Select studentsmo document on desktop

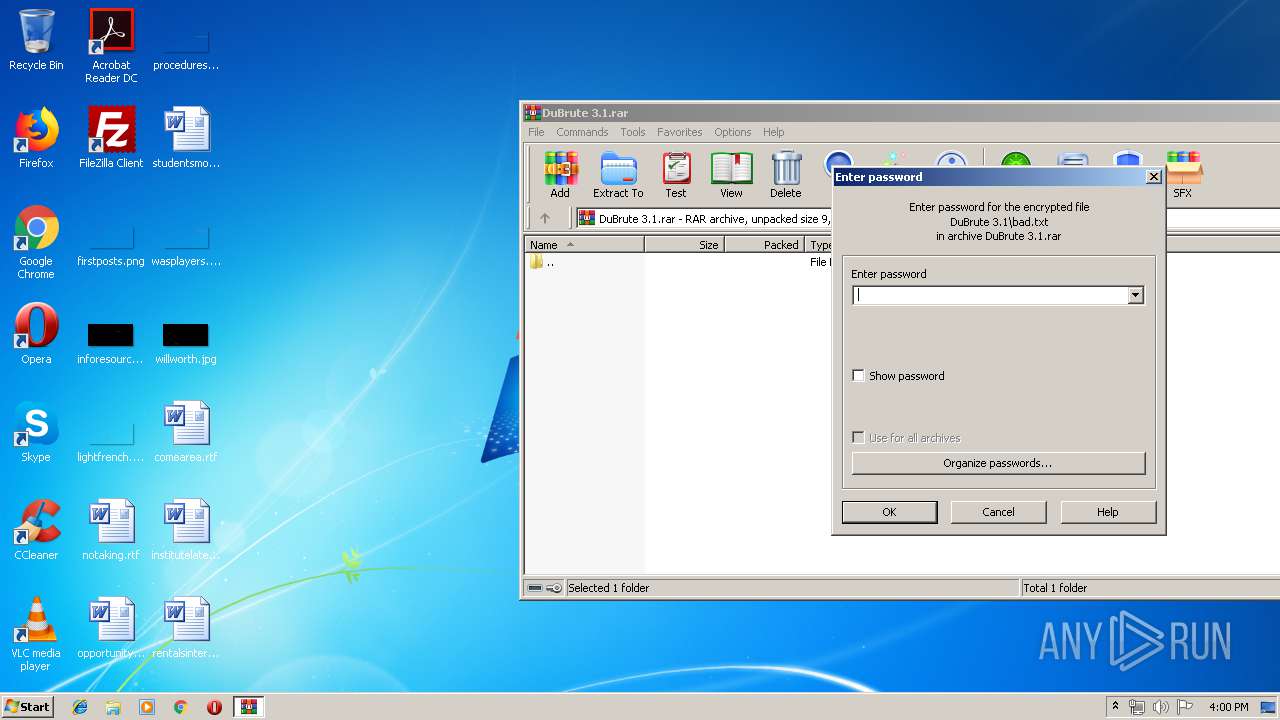pos(186,138)
